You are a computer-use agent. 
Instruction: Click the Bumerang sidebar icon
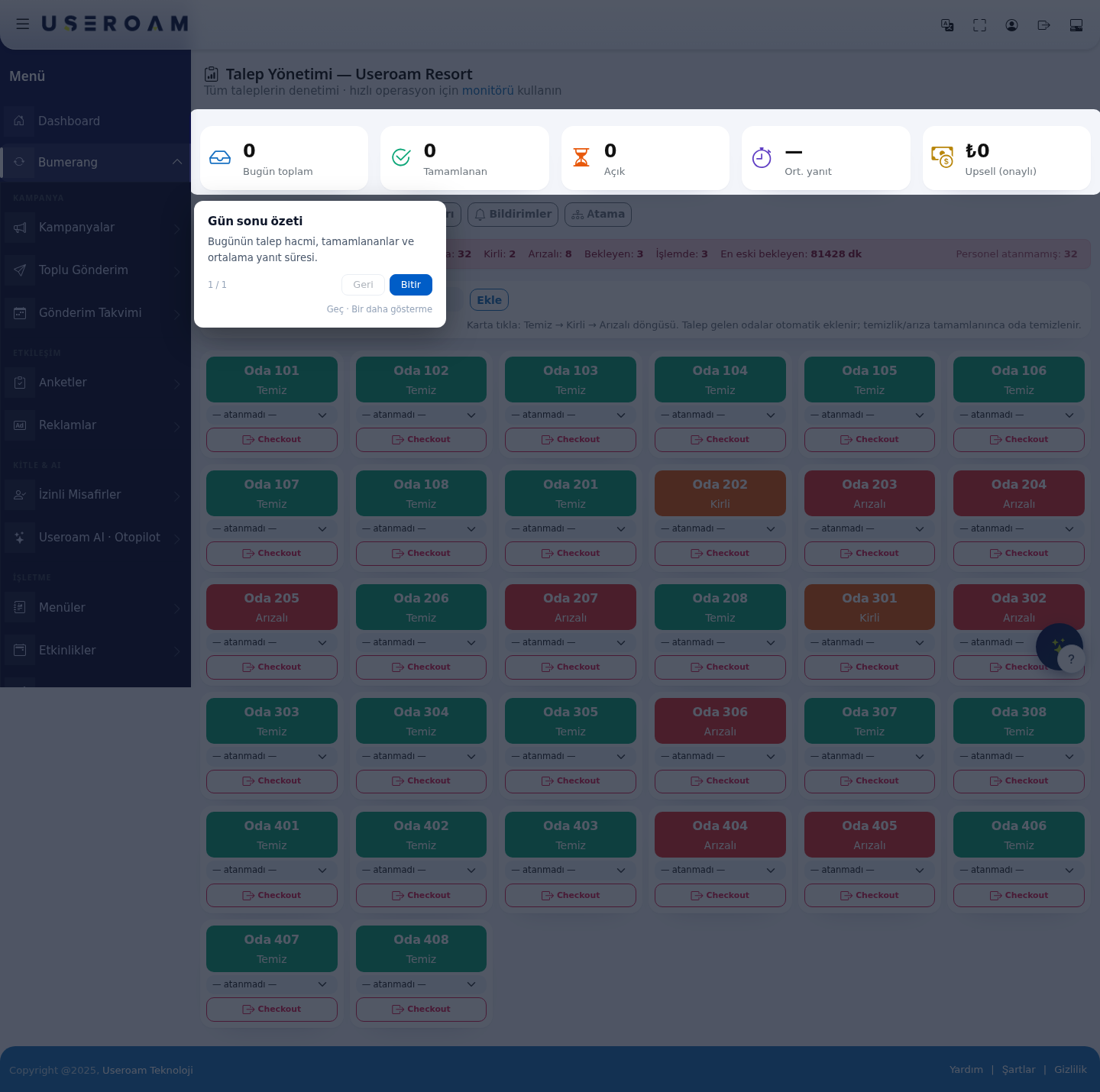pyautogui.click(x=19, y=162)
